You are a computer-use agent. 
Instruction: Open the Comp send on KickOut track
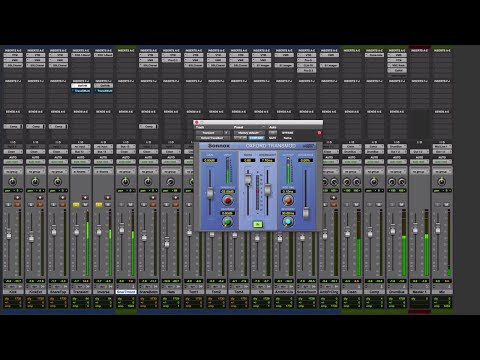pyautogui.click(x=35, y=126)
